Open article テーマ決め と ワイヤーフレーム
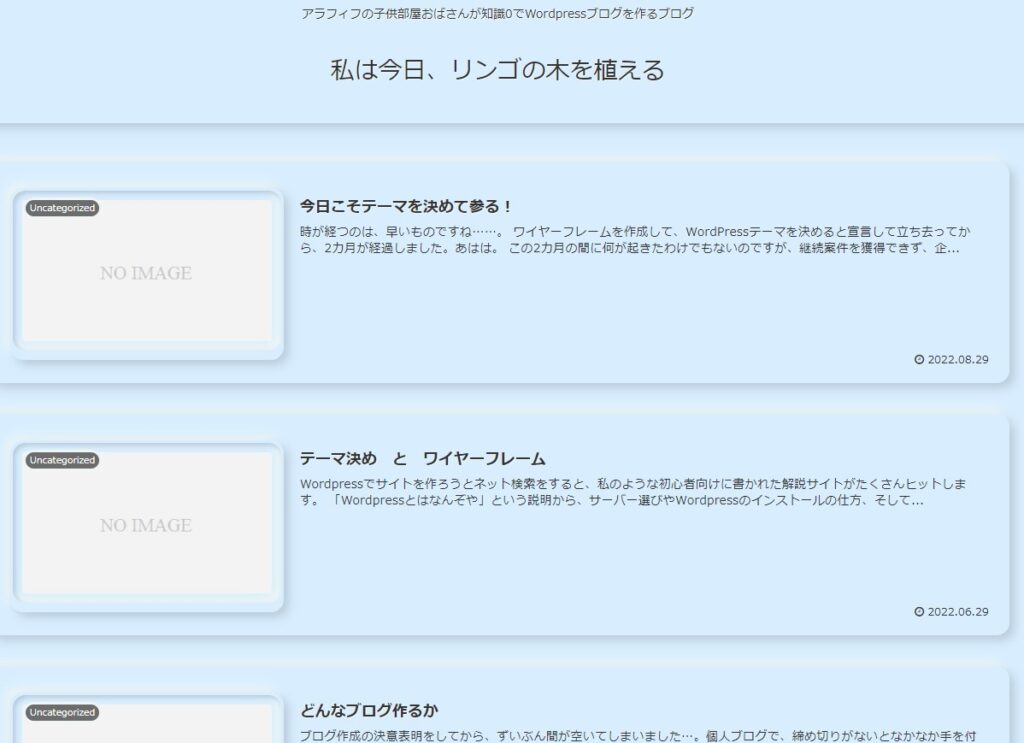 pos(422,459)
